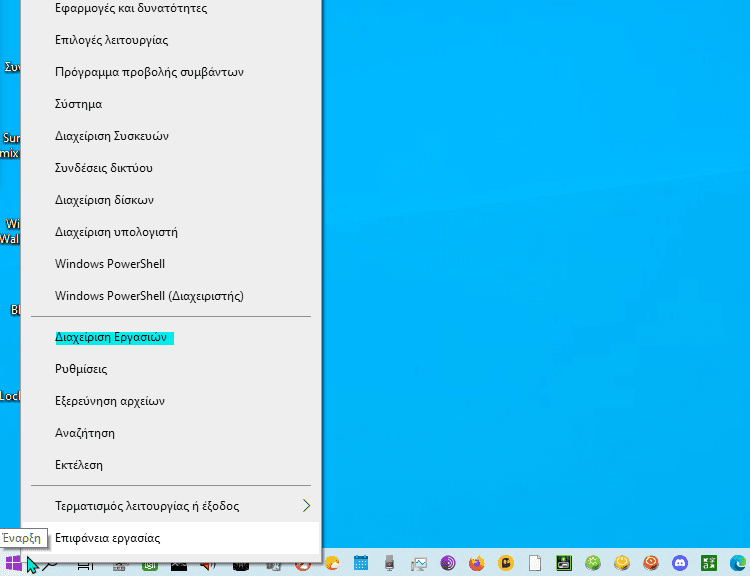Click the orange round swirl taskbar icon
Screen dimensions: 750x576
click(651, 563)
